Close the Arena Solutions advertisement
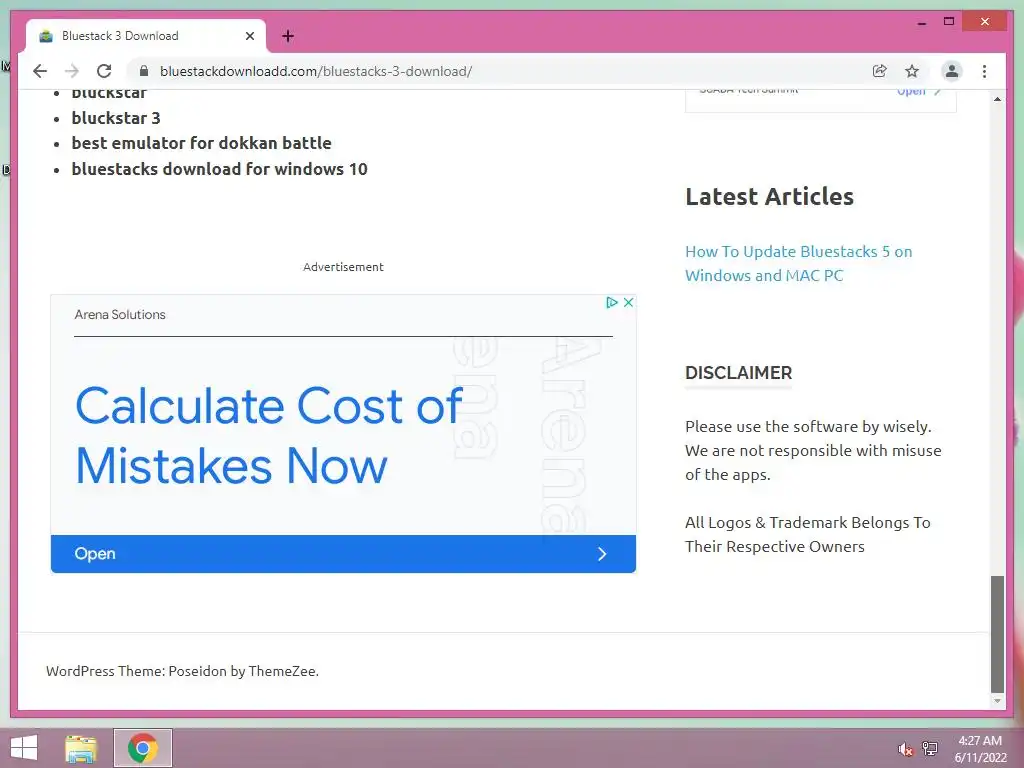 pos(628,302)
